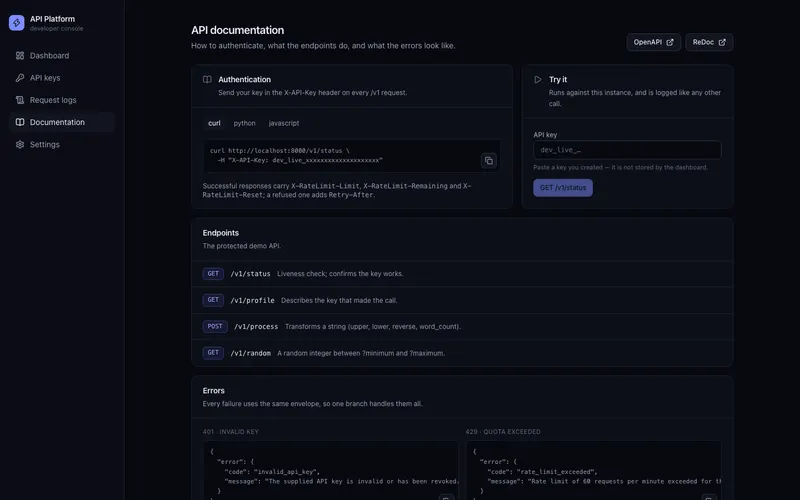Image resolution: width=800 pixels, height=500 pixels.
Task: Click the curl command code block
Action: [352, 156]
